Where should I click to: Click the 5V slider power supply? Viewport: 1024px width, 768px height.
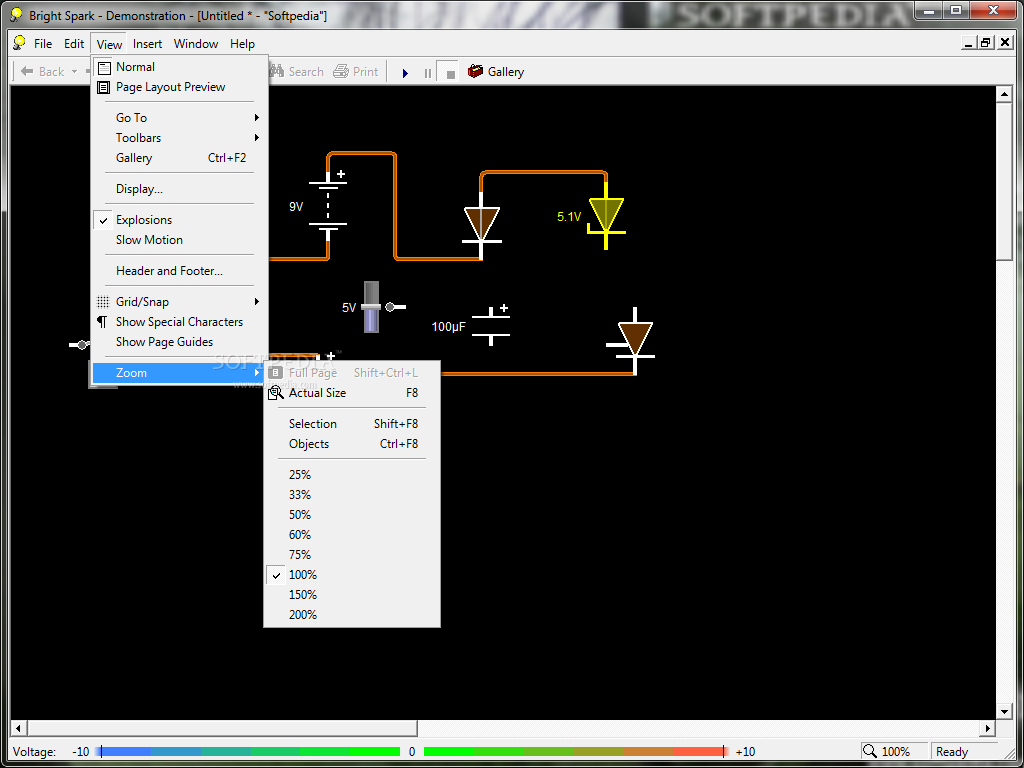coord(371,307)
